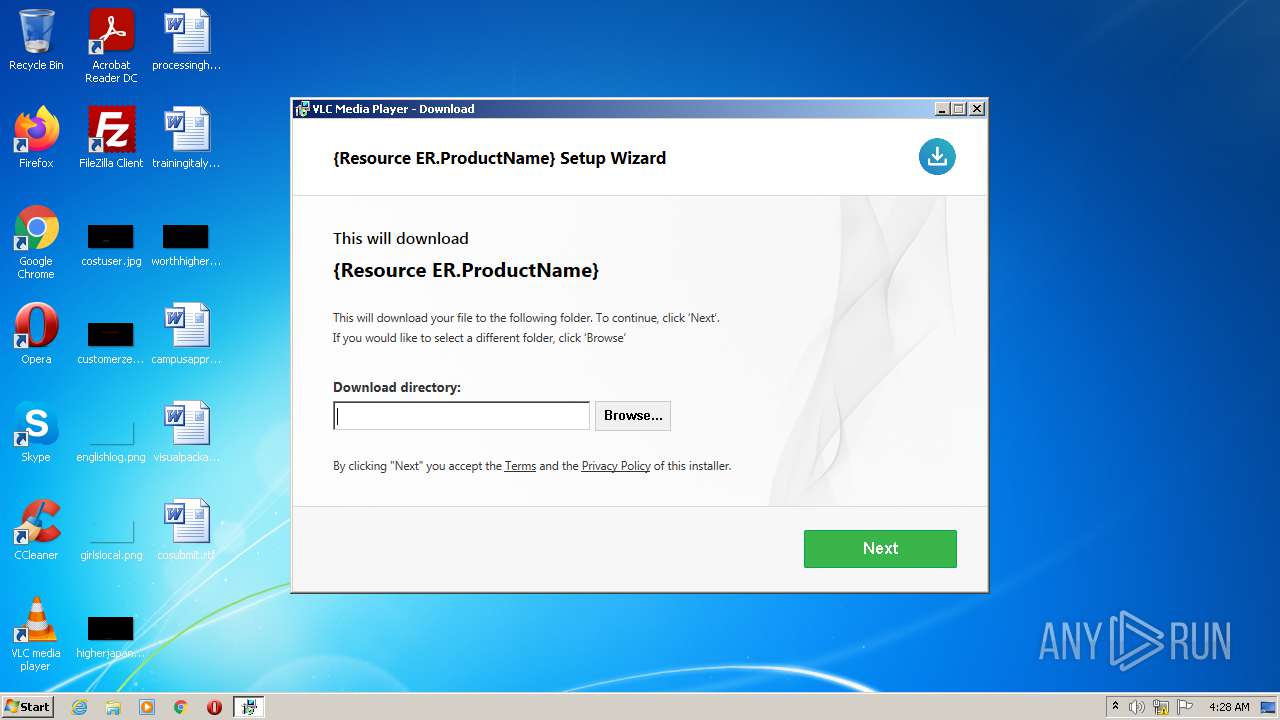Click the '{Resource ER.ProductName} Setup Wizard' heading

tap(499, 158)
